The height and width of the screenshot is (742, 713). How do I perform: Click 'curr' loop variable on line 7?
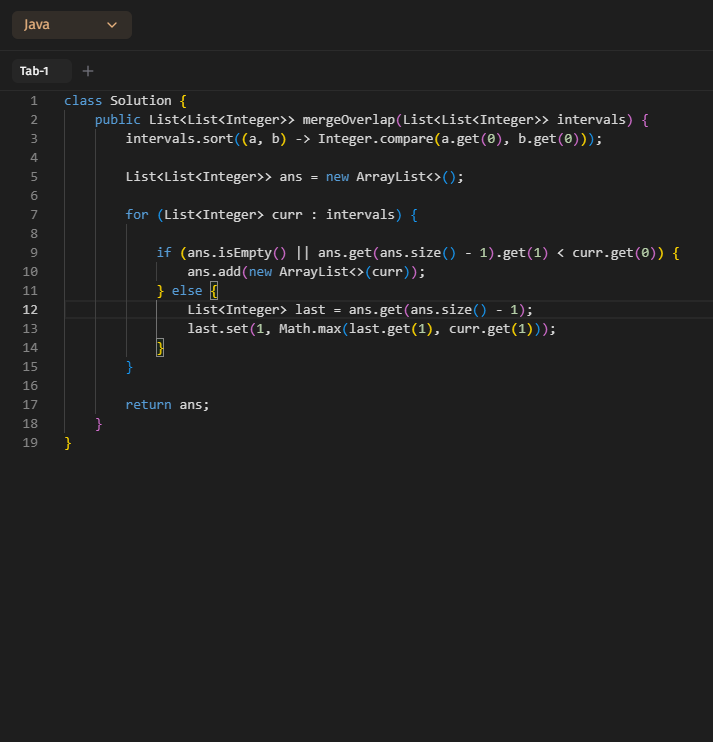coord(287,215)
